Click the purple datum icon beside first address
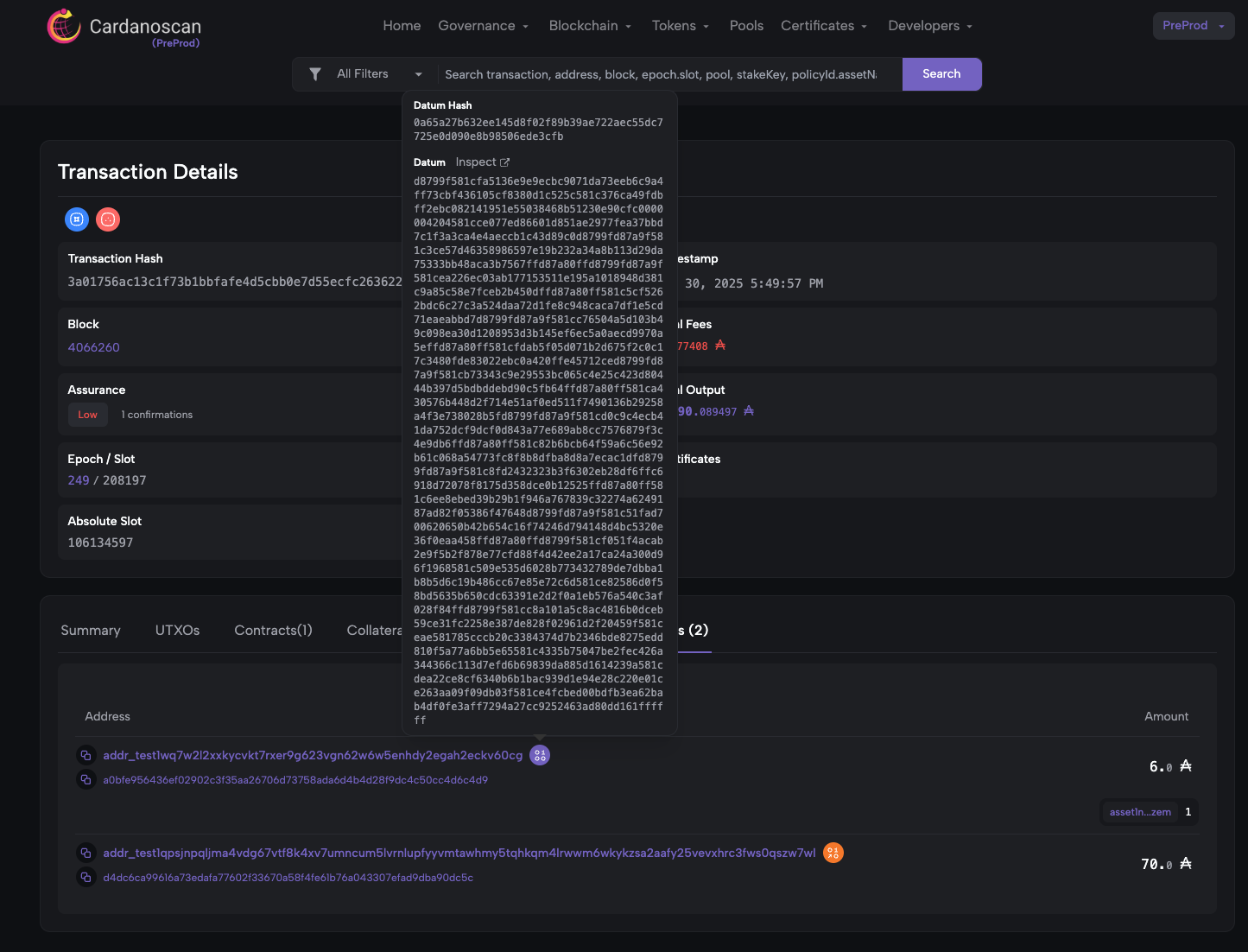Viewport: 1248px width, 952px height. 540,755
